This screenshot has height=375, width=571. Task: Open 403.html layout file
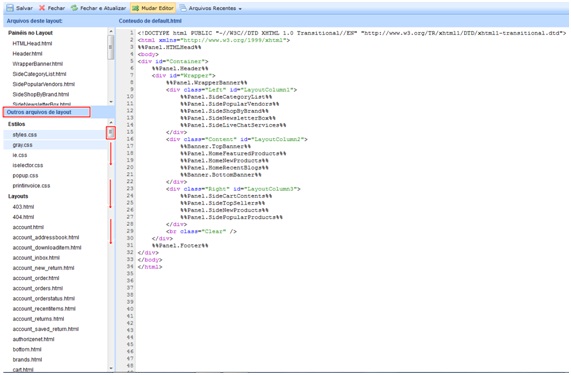23,207
